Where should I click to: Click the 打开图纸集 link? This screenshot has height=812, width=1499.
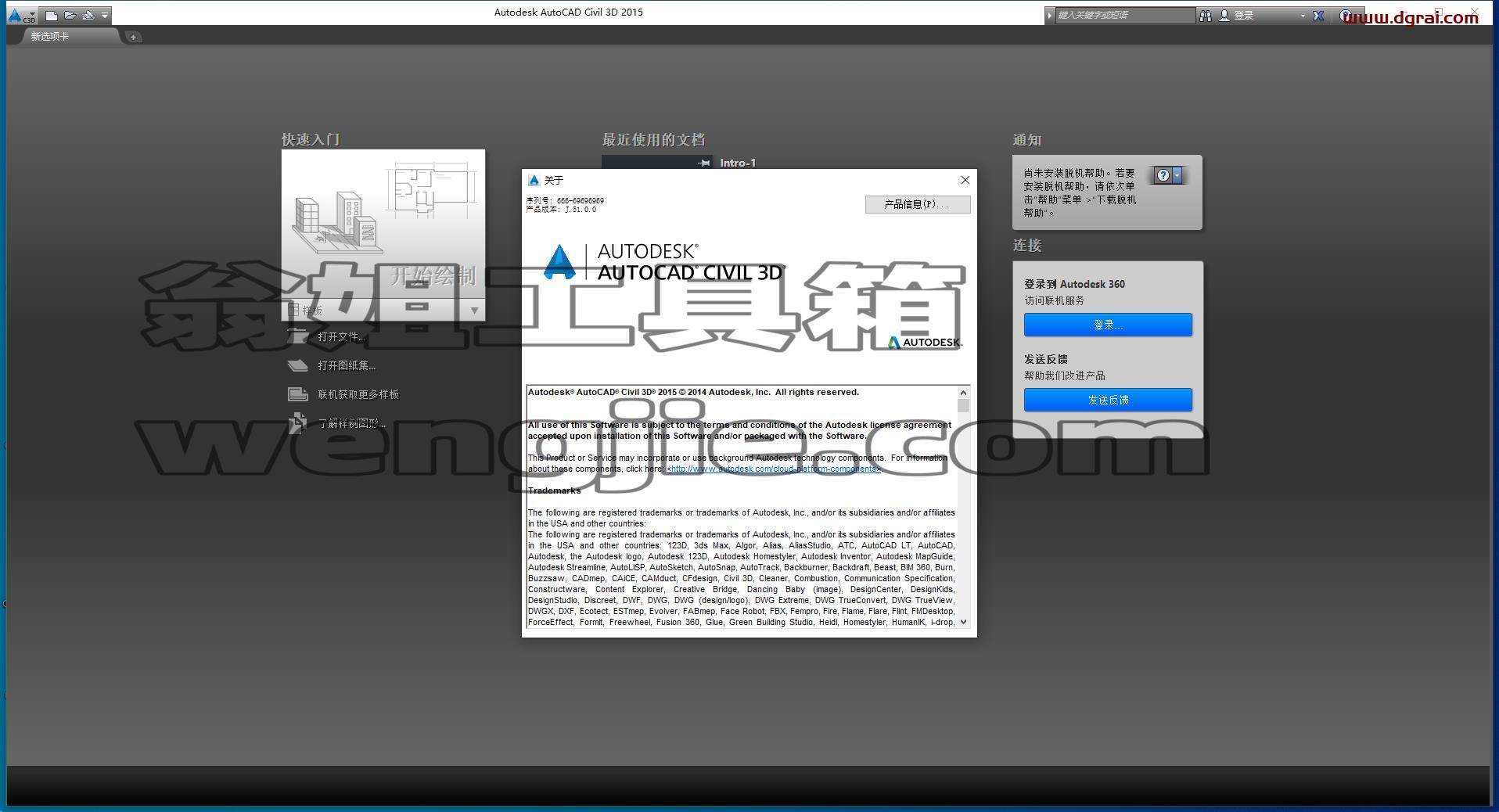347,365
